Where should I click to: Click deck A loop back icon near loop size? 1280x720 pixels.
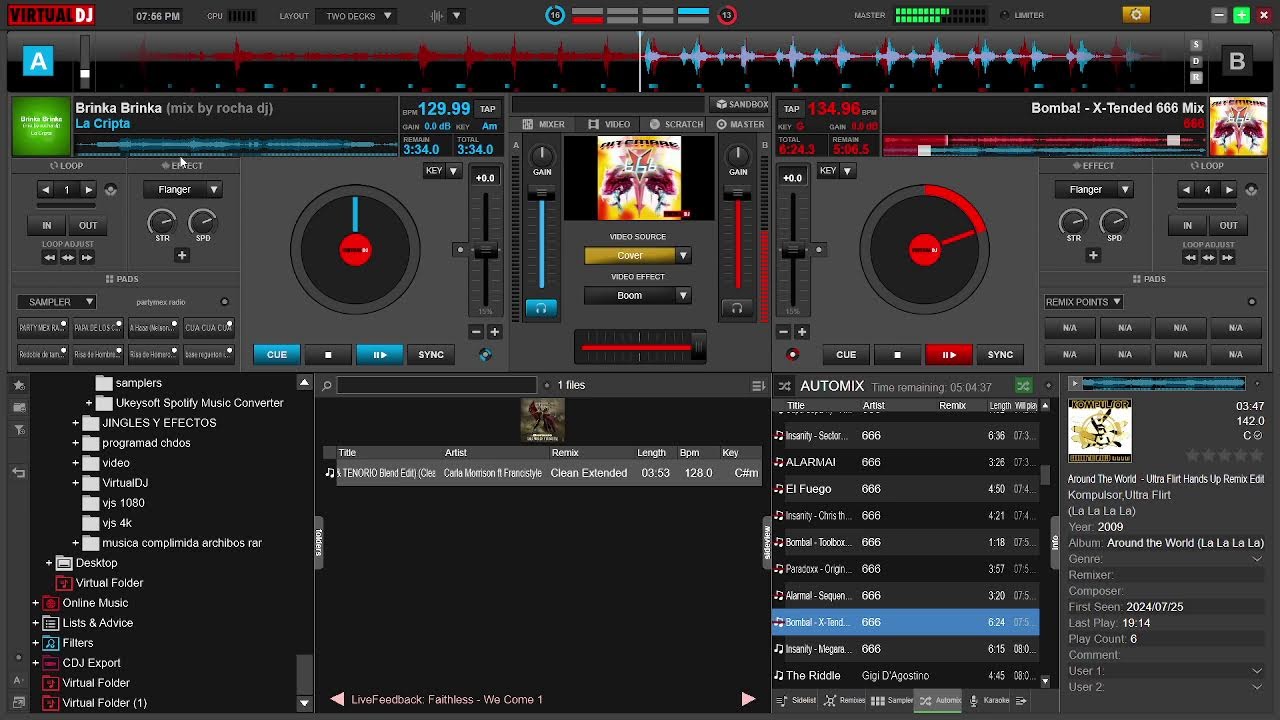click(110, 189)
